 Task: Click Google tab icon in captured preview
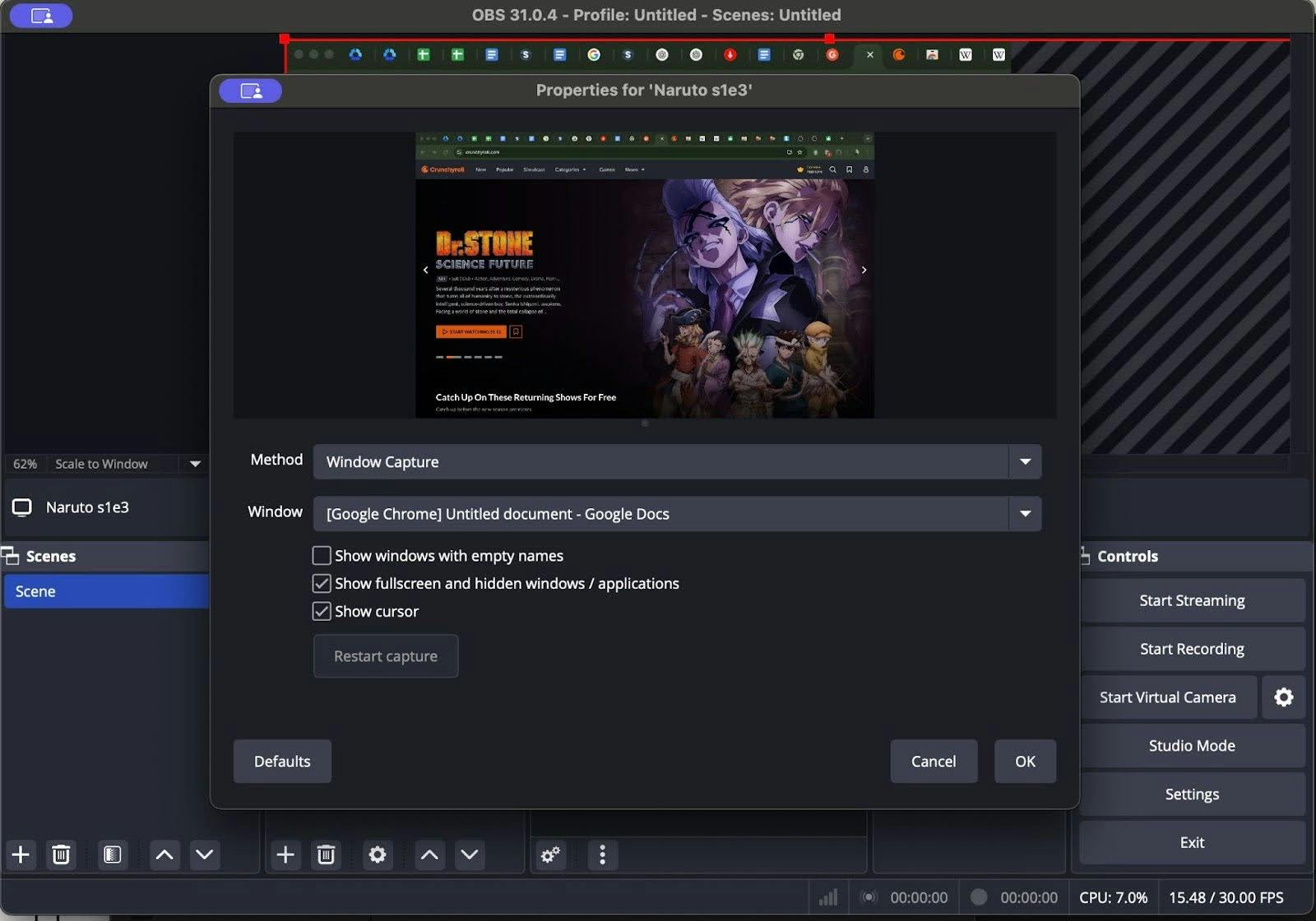click(594, 55)
